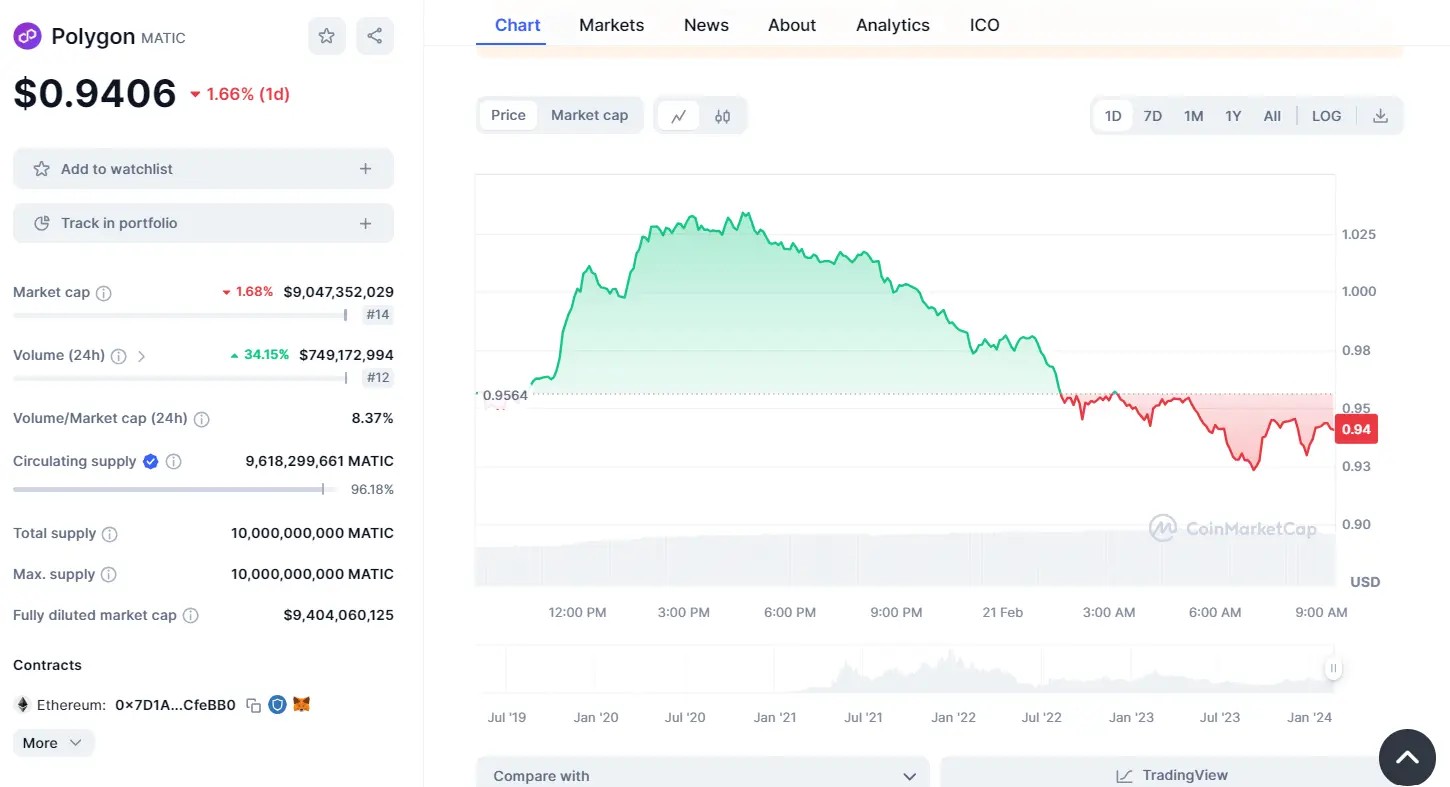Image resolution: width=1450 pixels, height=787 pixels.
Task: Click the circulating supply progress bar
Action: 170,489
